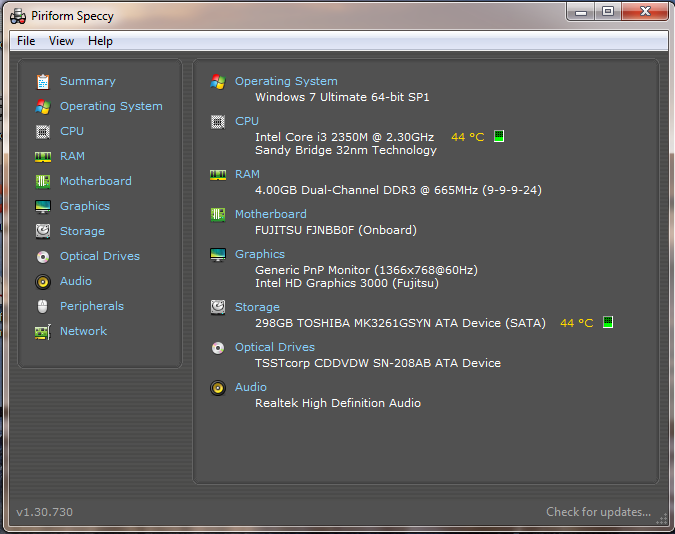Click the Motherboard icon in summary panel
The image size is (675, 534).
[218, 214]
